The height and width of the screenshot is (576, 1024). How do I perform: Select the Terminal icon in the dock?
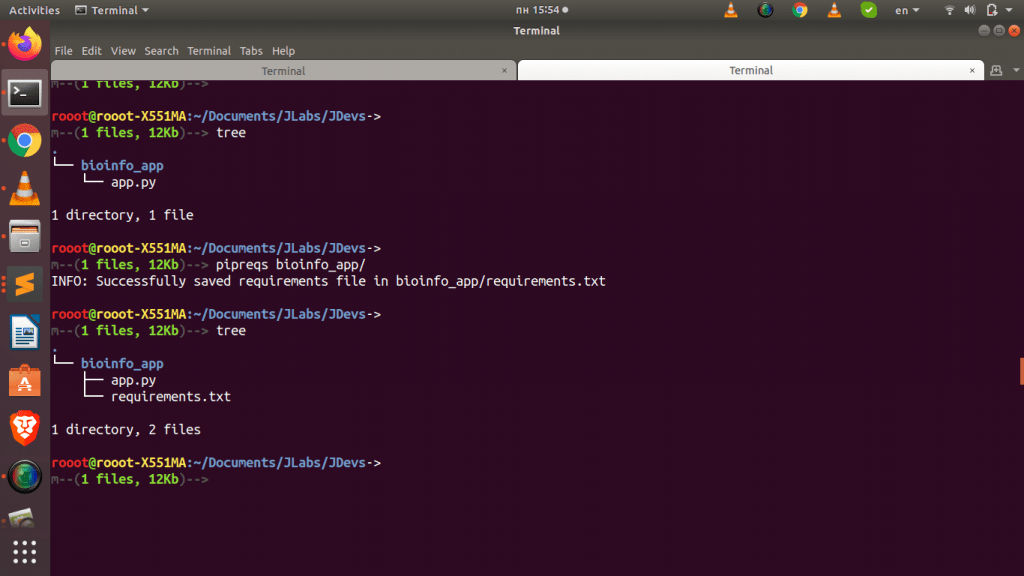pos(22,93)
